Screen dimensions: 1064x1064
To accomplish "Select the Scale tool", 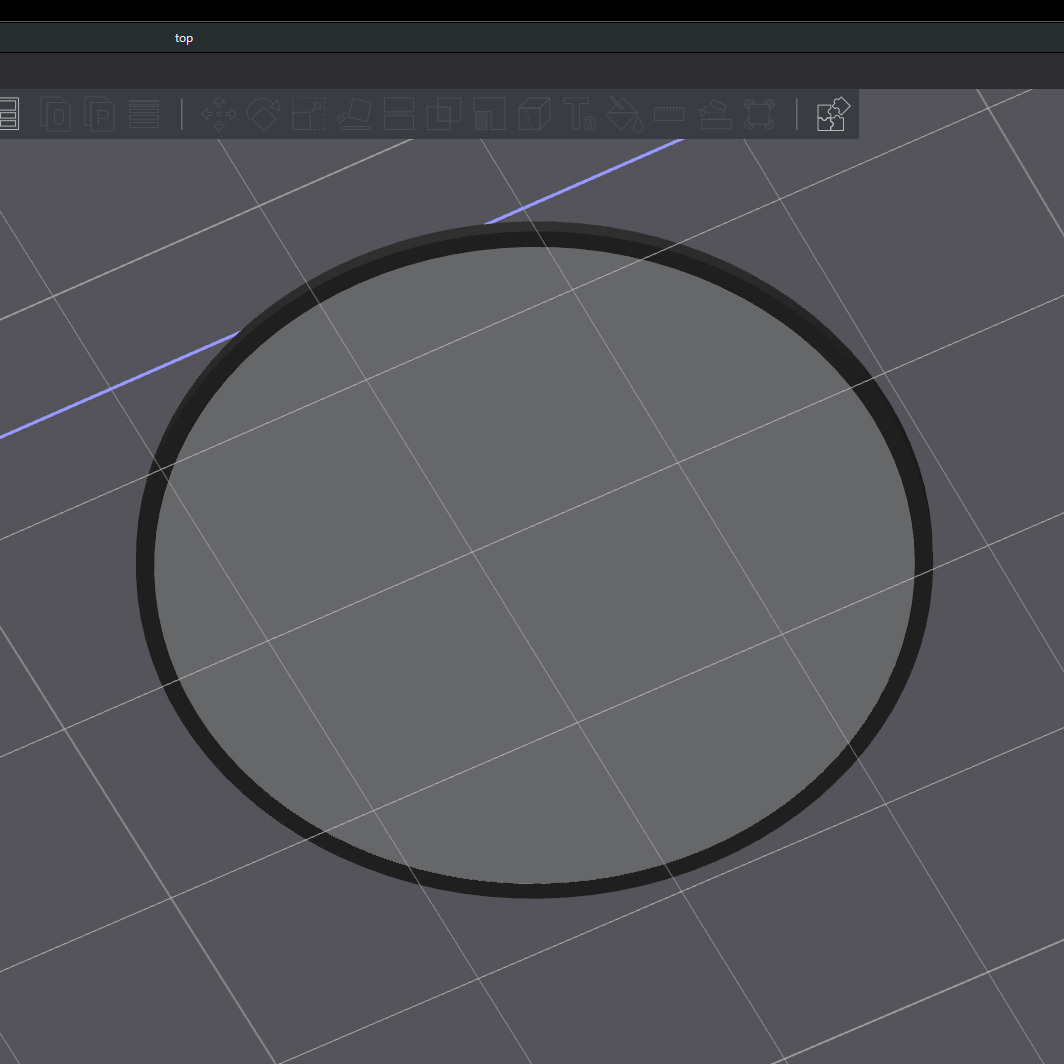I will 309,114.
